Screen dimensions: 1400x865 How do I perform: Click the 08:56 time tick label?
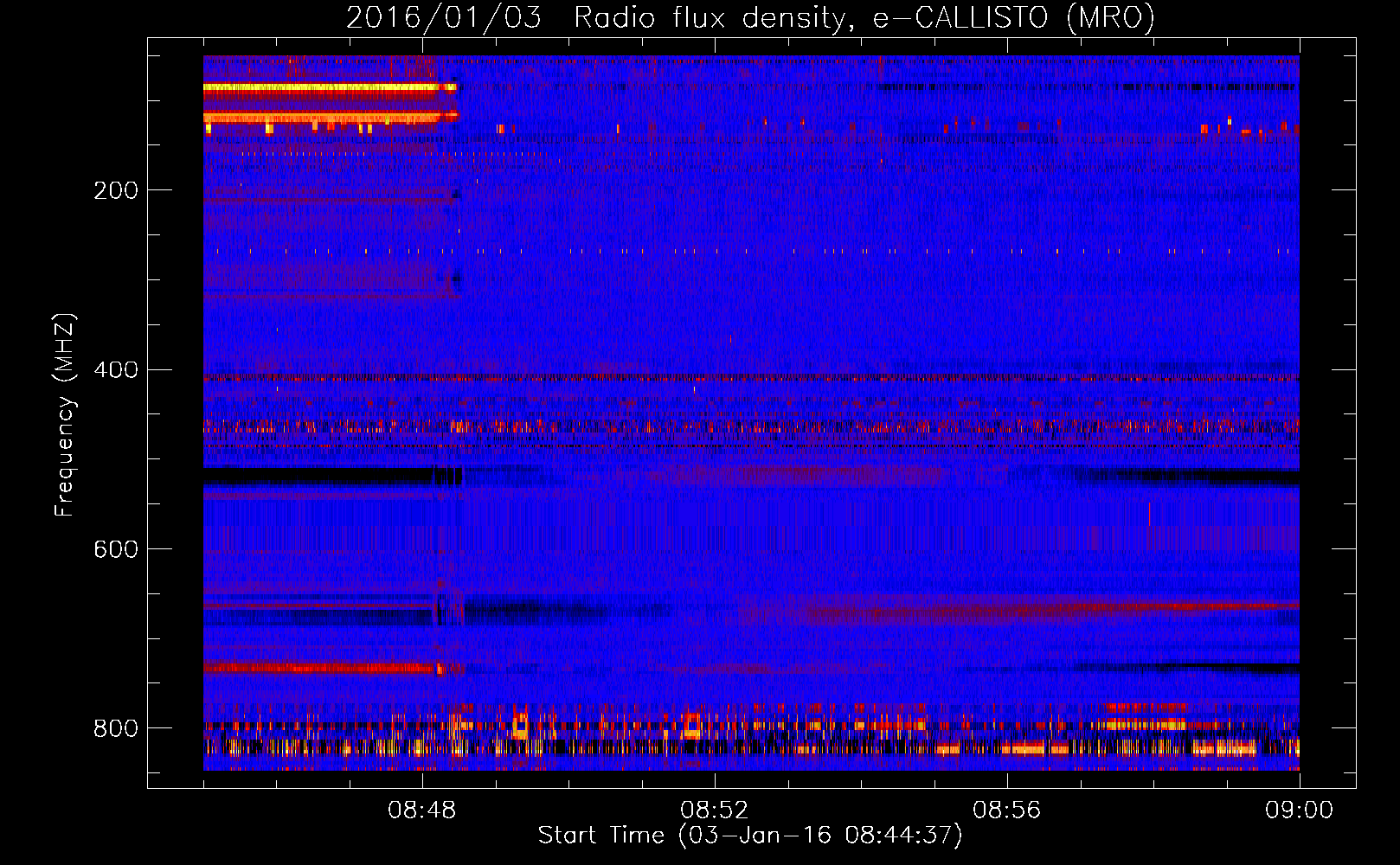coord(1007,811)
